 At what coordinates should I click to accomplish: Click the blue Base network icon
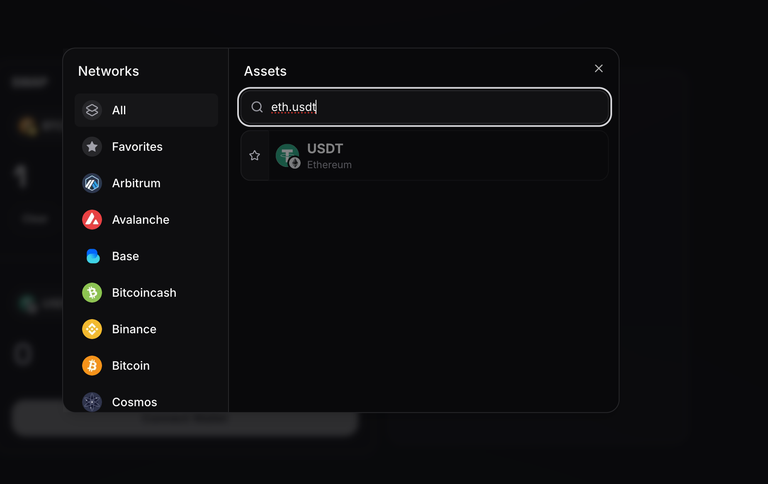(92, 256)
